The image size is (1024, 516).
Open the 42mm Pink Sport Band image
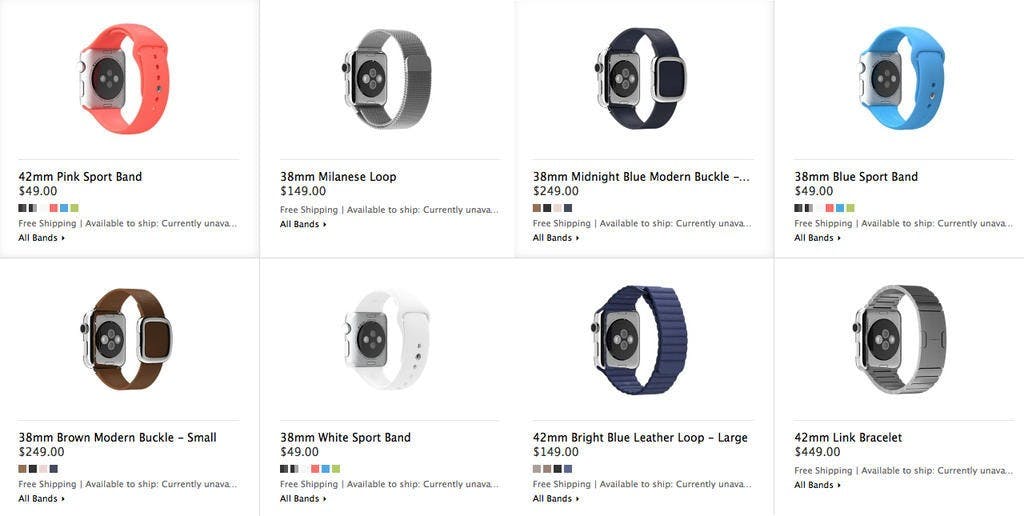(124, 78)
